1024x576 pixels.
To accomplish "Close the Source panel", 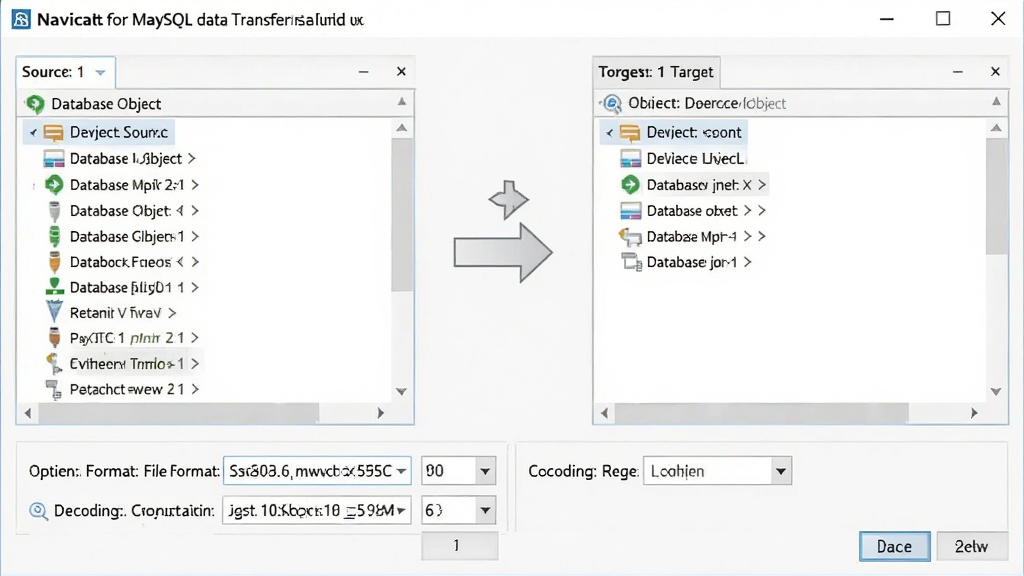I will coord(401,71).
